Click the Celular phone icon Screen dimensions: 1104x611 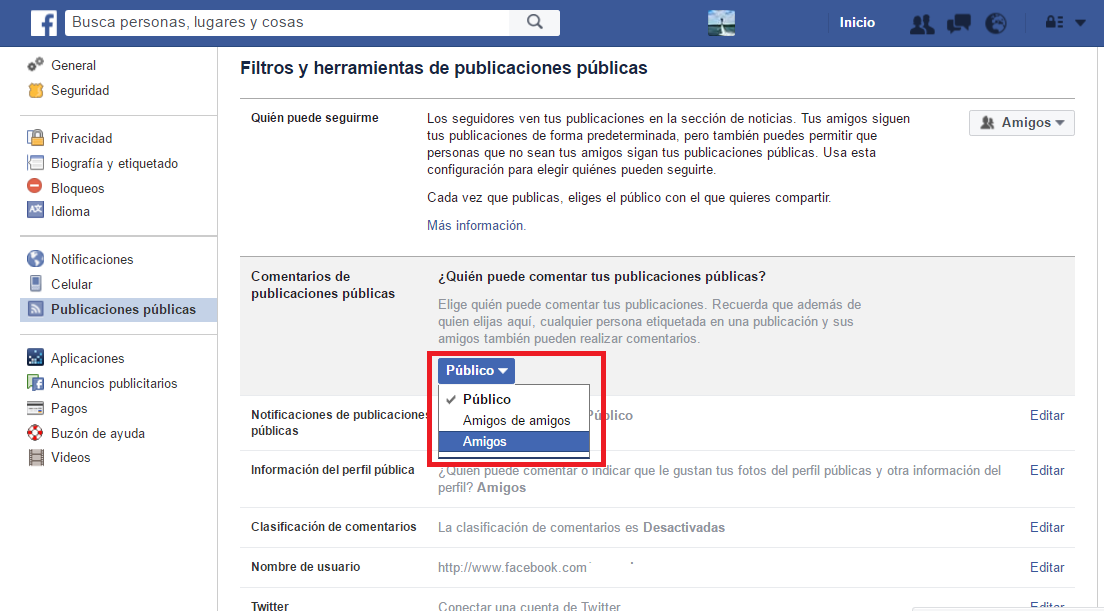tap(35, 283)
